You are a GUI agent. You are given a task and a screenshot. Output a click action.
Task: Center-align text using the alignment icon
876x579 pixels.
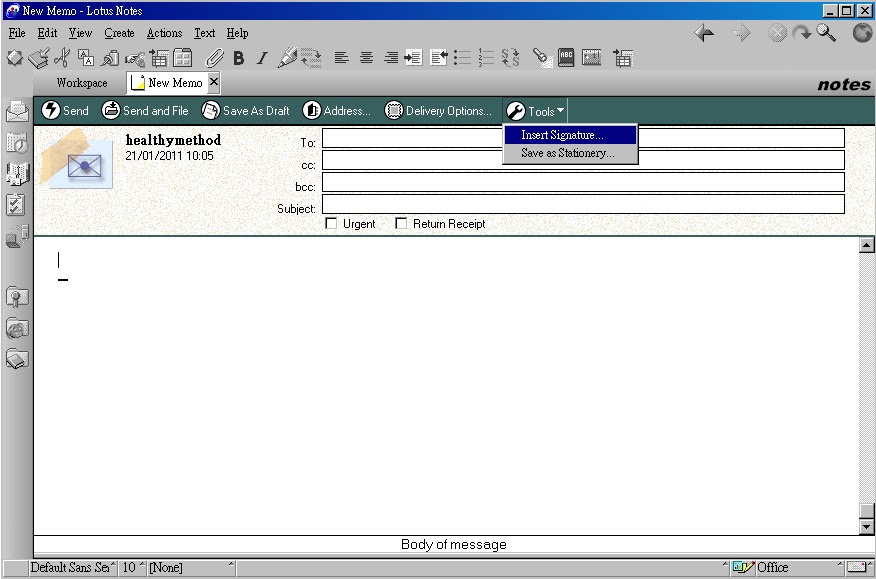(x=365, y=58)
